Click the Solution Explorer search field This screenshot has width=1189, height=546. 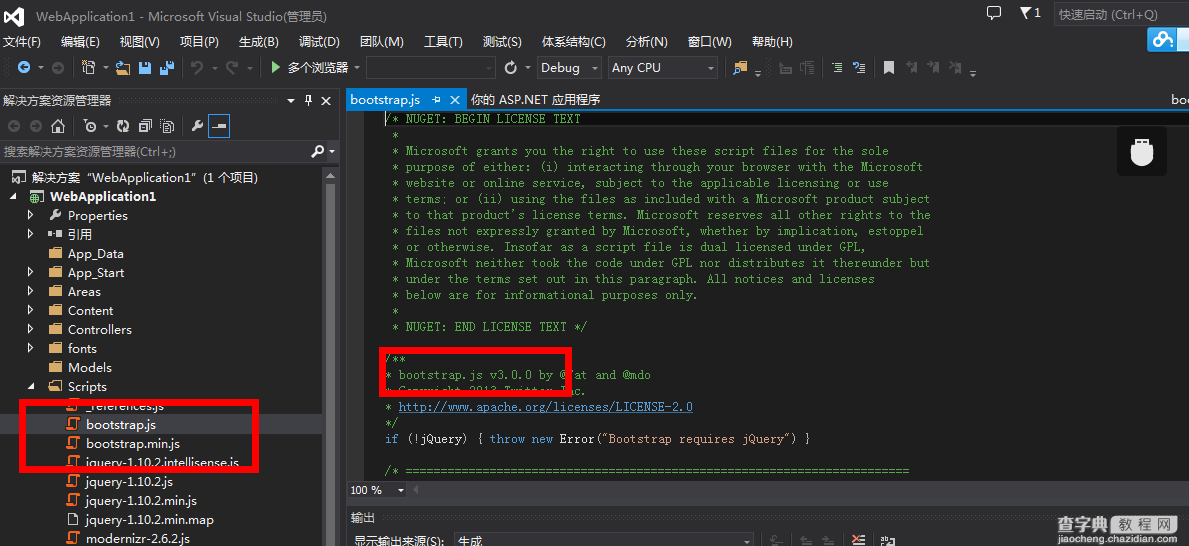(x=155, y=152)
